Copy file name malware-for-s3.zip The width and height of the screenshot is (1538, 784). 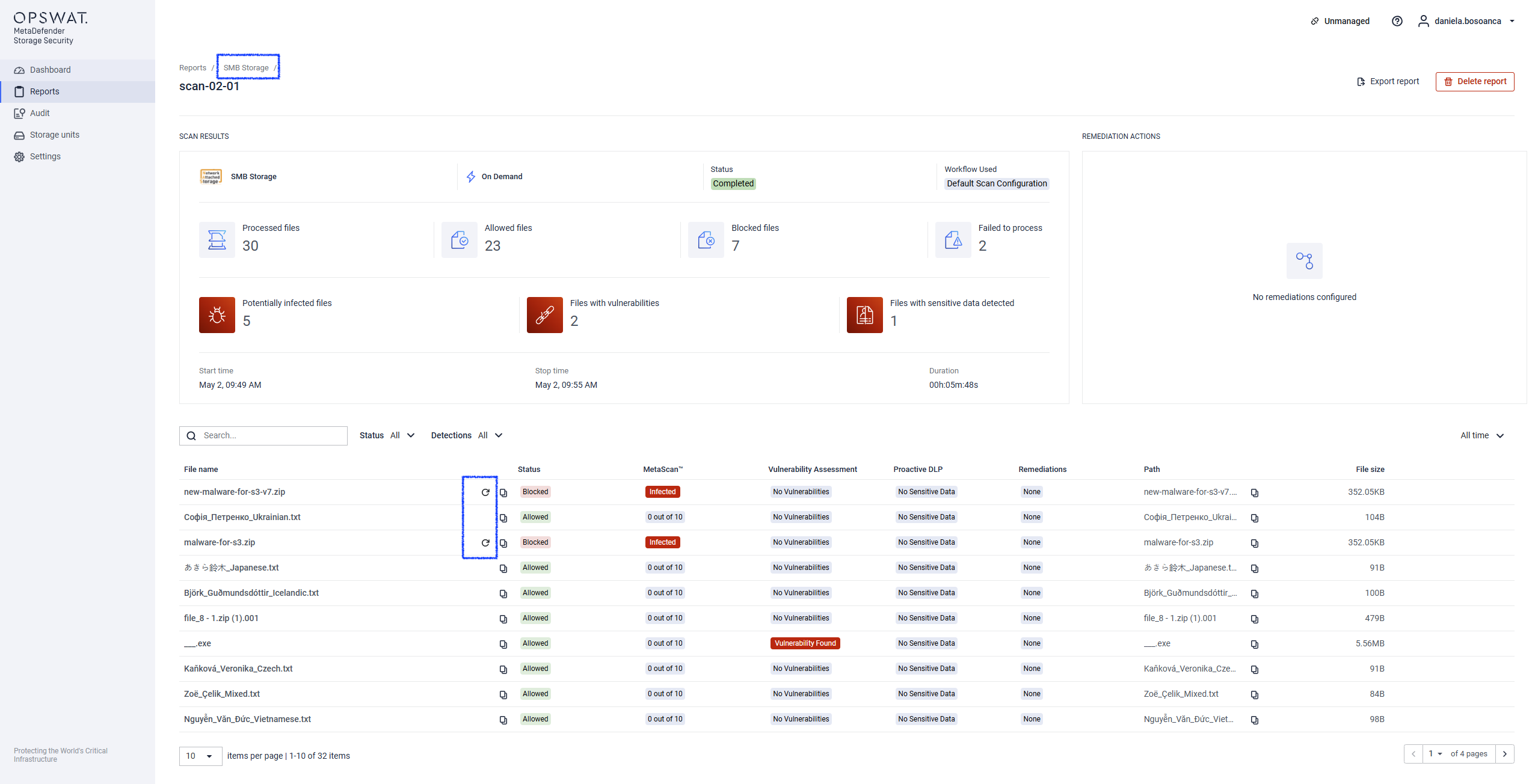[503, 543]
